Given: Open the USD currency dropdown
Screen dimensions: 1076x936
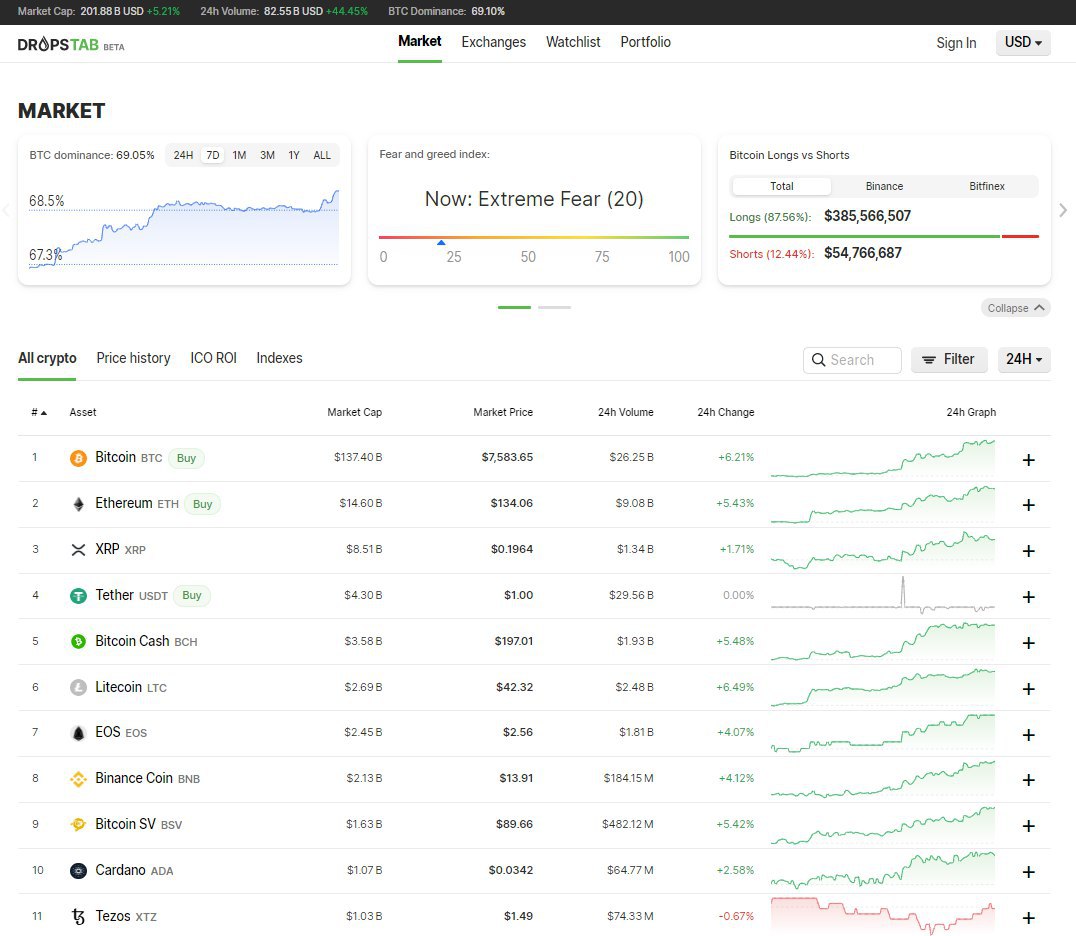Looking at the screenshot, I should tap(1022, 42).
